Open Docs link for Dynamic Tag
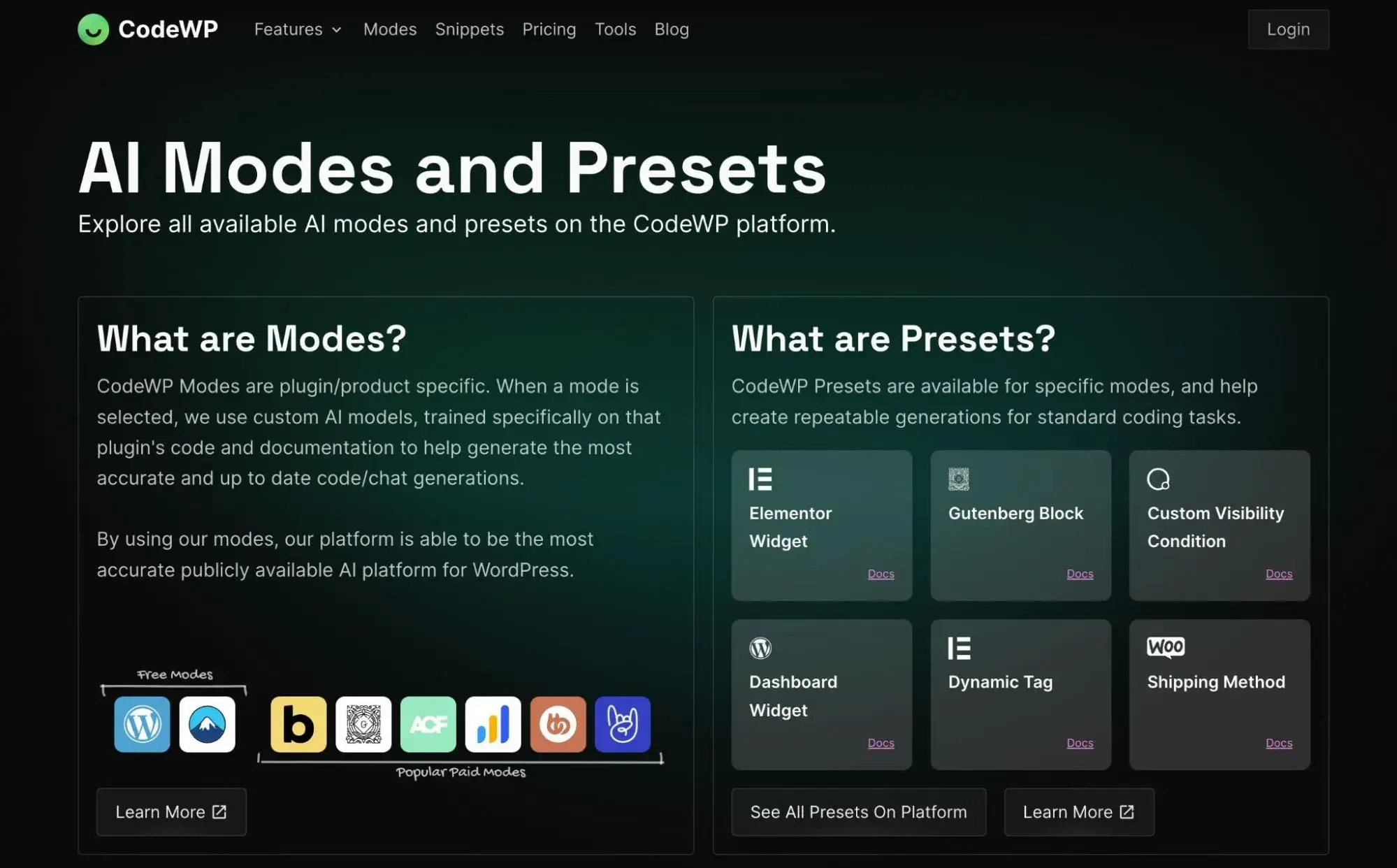 point(1079,743)
